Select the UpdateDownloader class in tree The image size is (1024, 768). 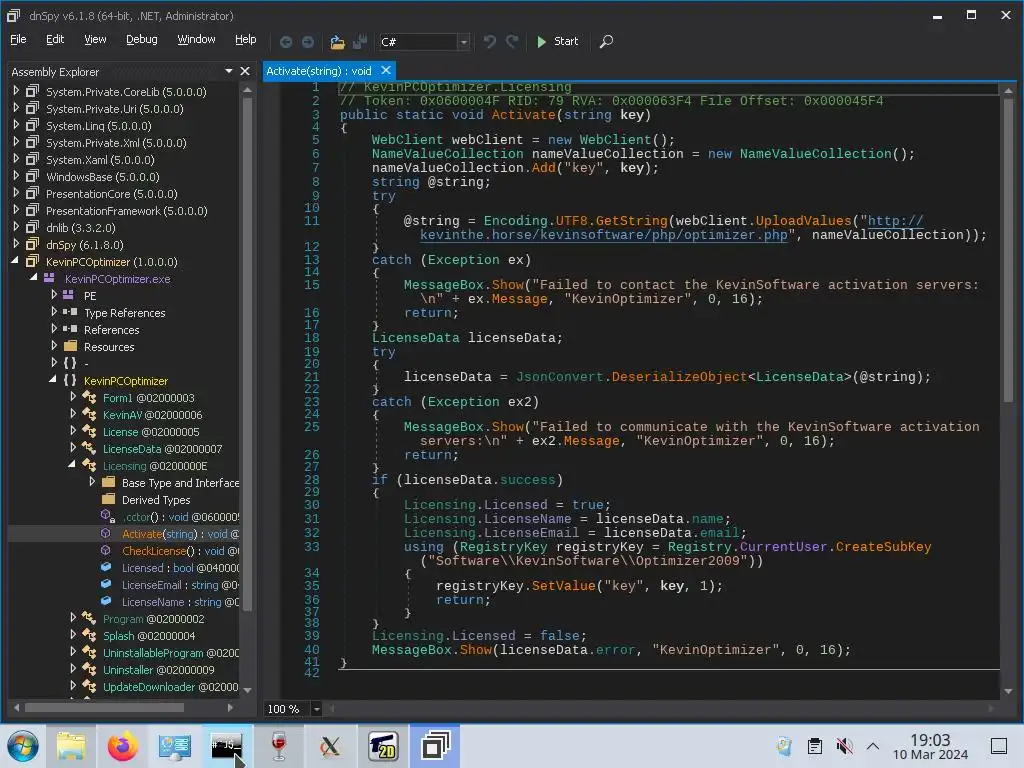click(x=170, y=686)
